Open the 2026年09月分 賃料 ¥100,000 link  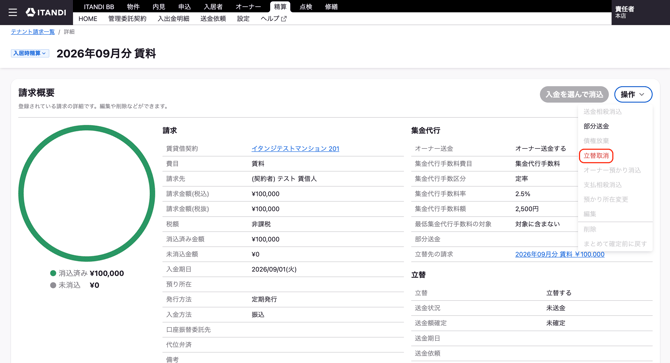point(560,255)
